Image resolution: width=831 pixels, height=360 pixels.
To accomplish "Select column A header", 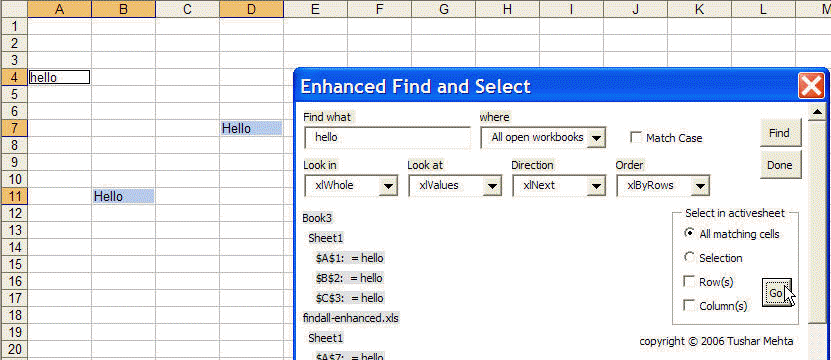I will pos(59,8).
